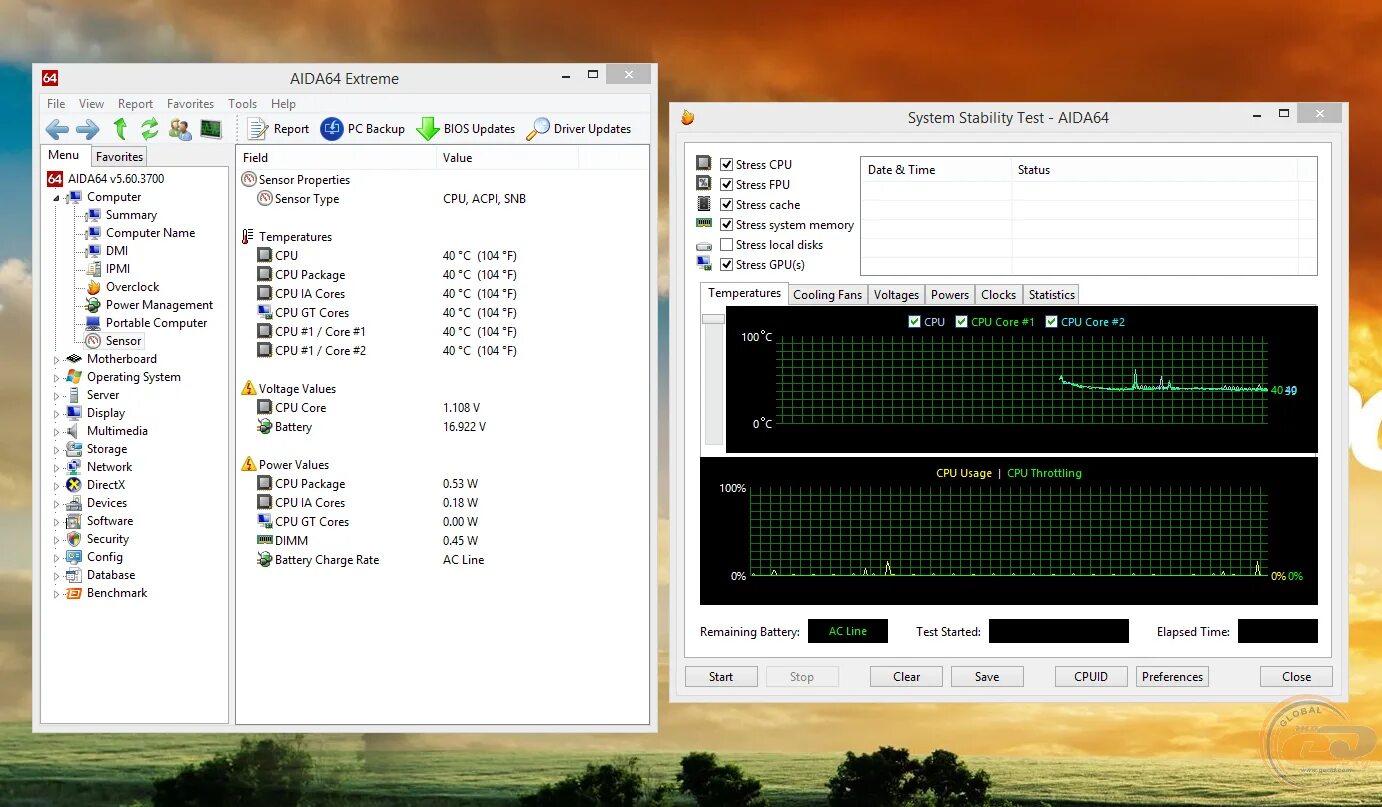Enable the Stress local disks checkbox
This screenshot has height=807, width=1382.
pyautogui.click(x=727, y=245)
